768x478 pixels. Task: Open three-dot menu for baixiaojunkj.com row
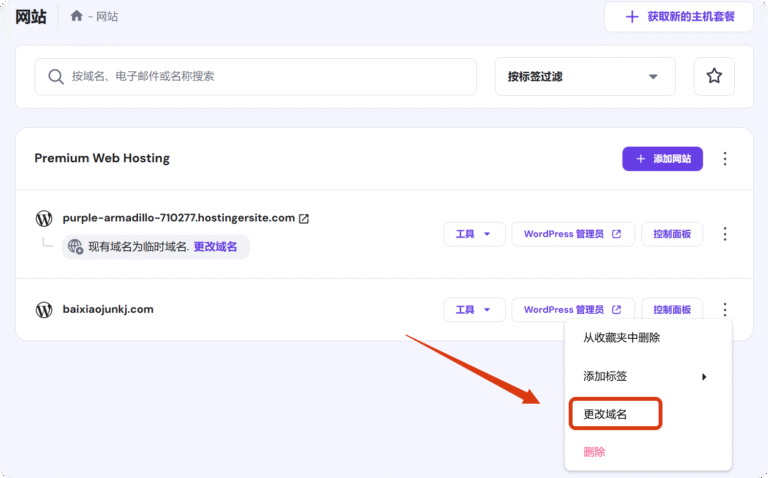[725, 310]
